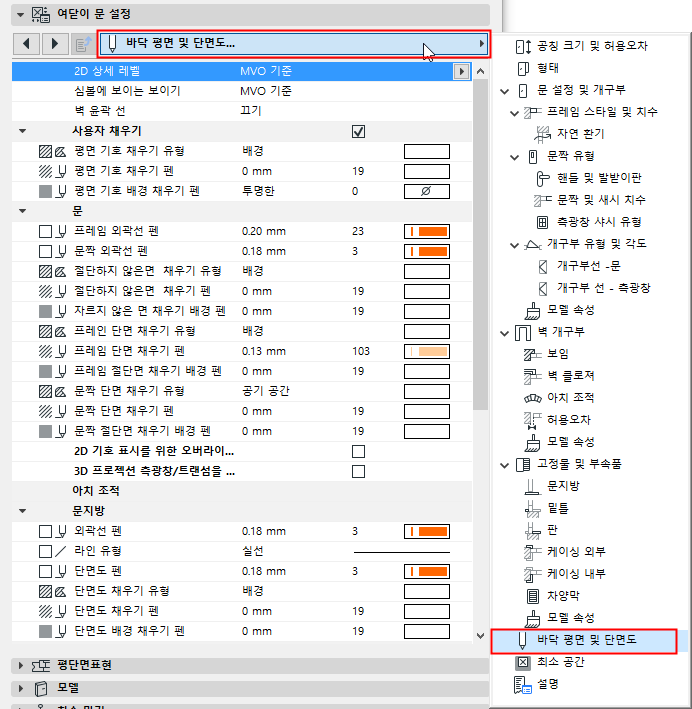The image size is (692, 709).
Task: Toggle checkbox next to 문짝 외곽선 펜
Action: pyautogui.click(x=45, y=251)
